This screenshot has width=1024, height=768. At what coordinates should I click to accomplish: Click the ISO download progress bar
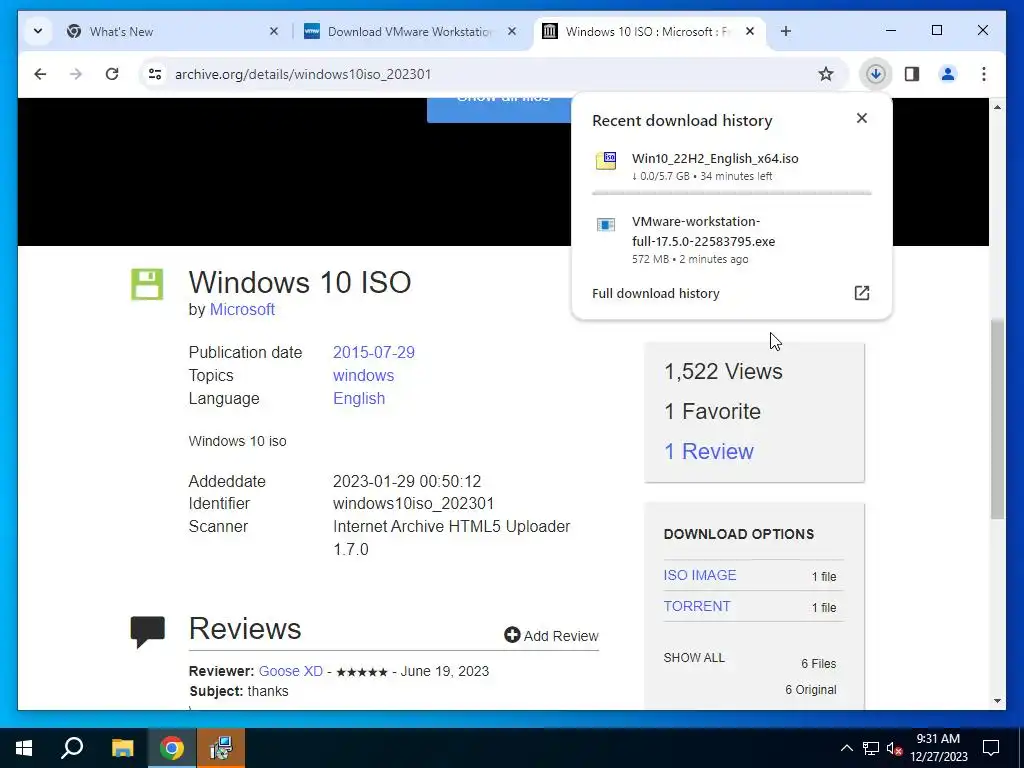click(x=731, y=193)
